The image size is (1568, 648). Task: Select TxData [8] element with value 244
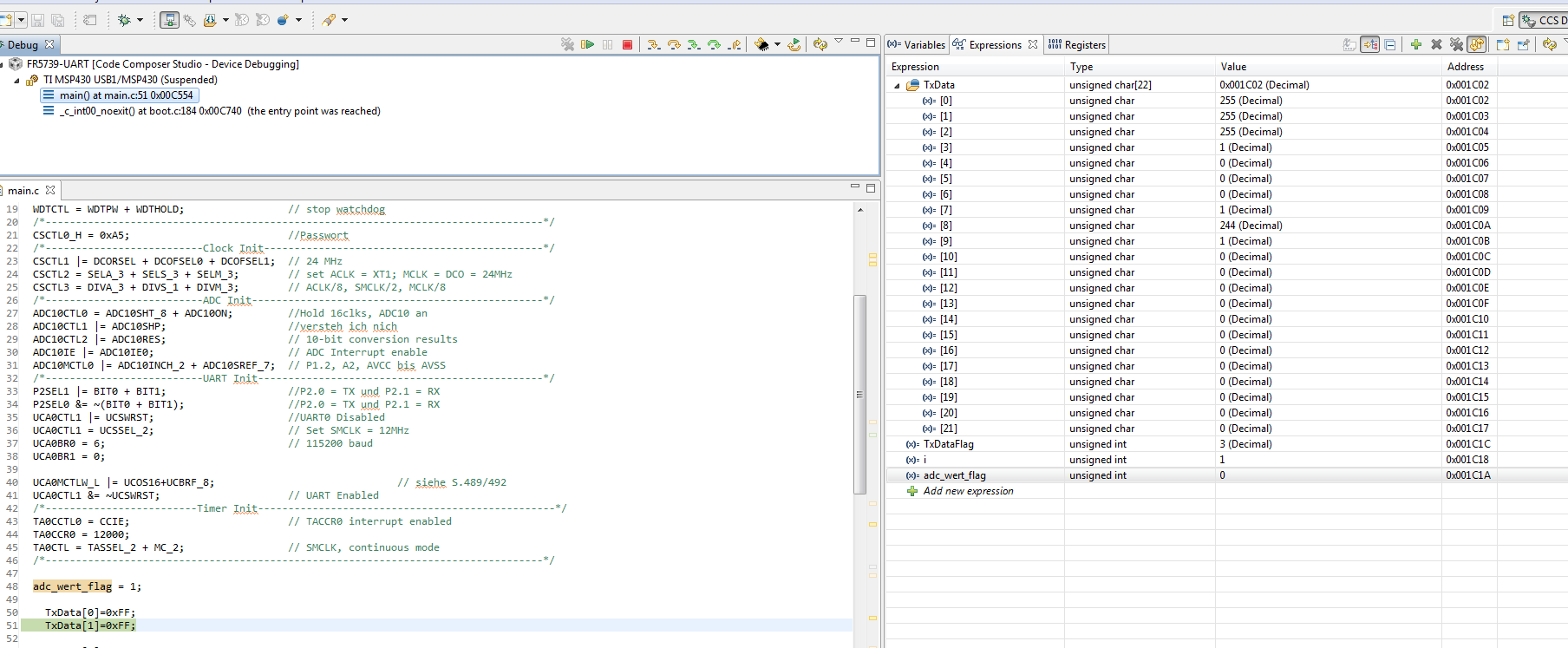coord(1226,226)
